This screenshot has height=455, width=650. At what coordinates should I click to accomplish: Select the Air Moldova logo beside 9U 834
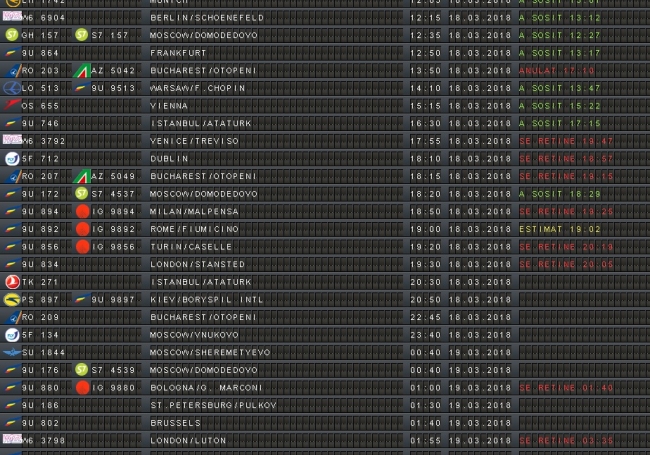pyautogui.click(x=11, y=264)
